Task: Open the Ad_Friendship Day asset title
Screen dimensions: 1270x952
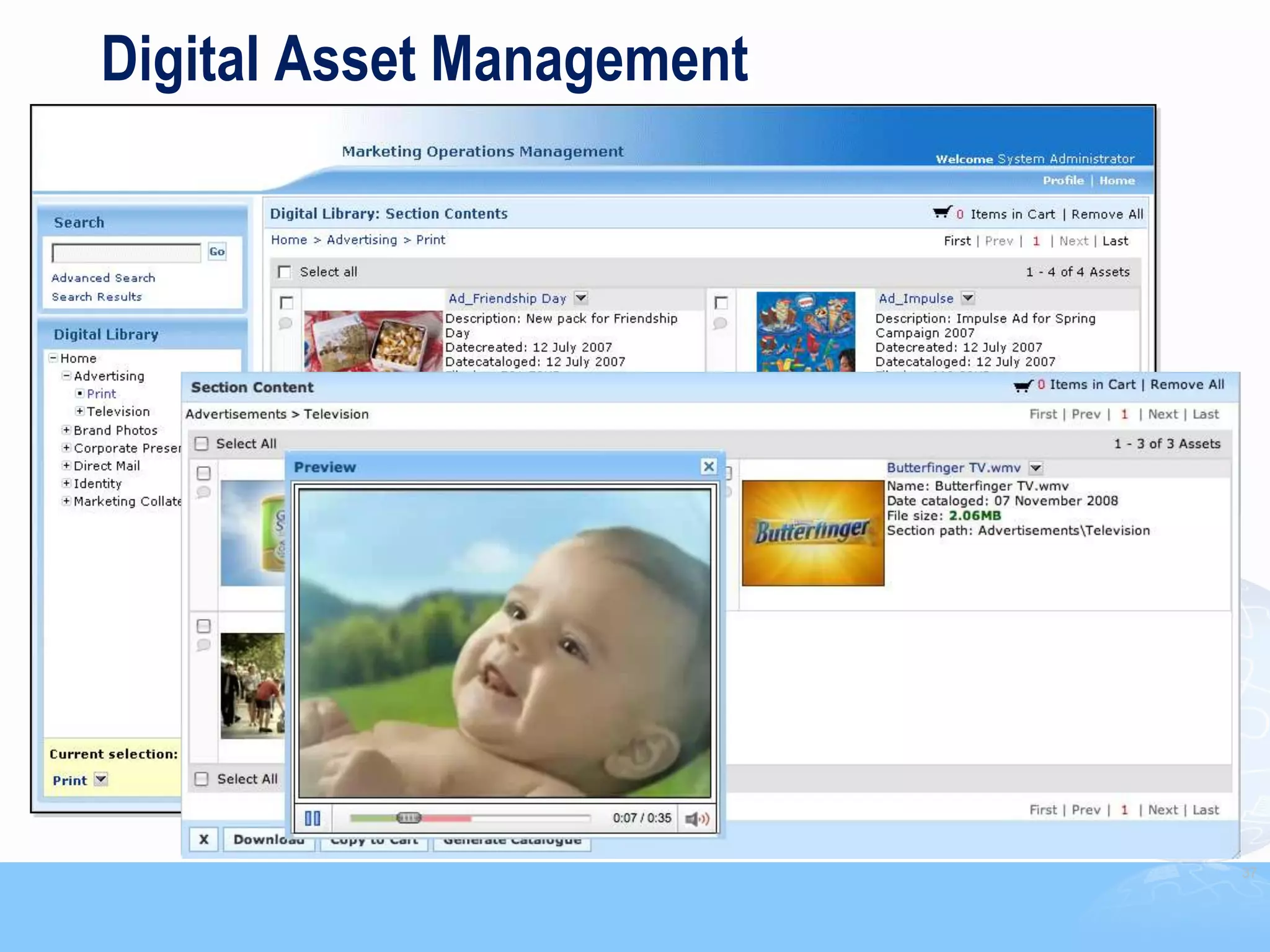Action: coord(507,298)
